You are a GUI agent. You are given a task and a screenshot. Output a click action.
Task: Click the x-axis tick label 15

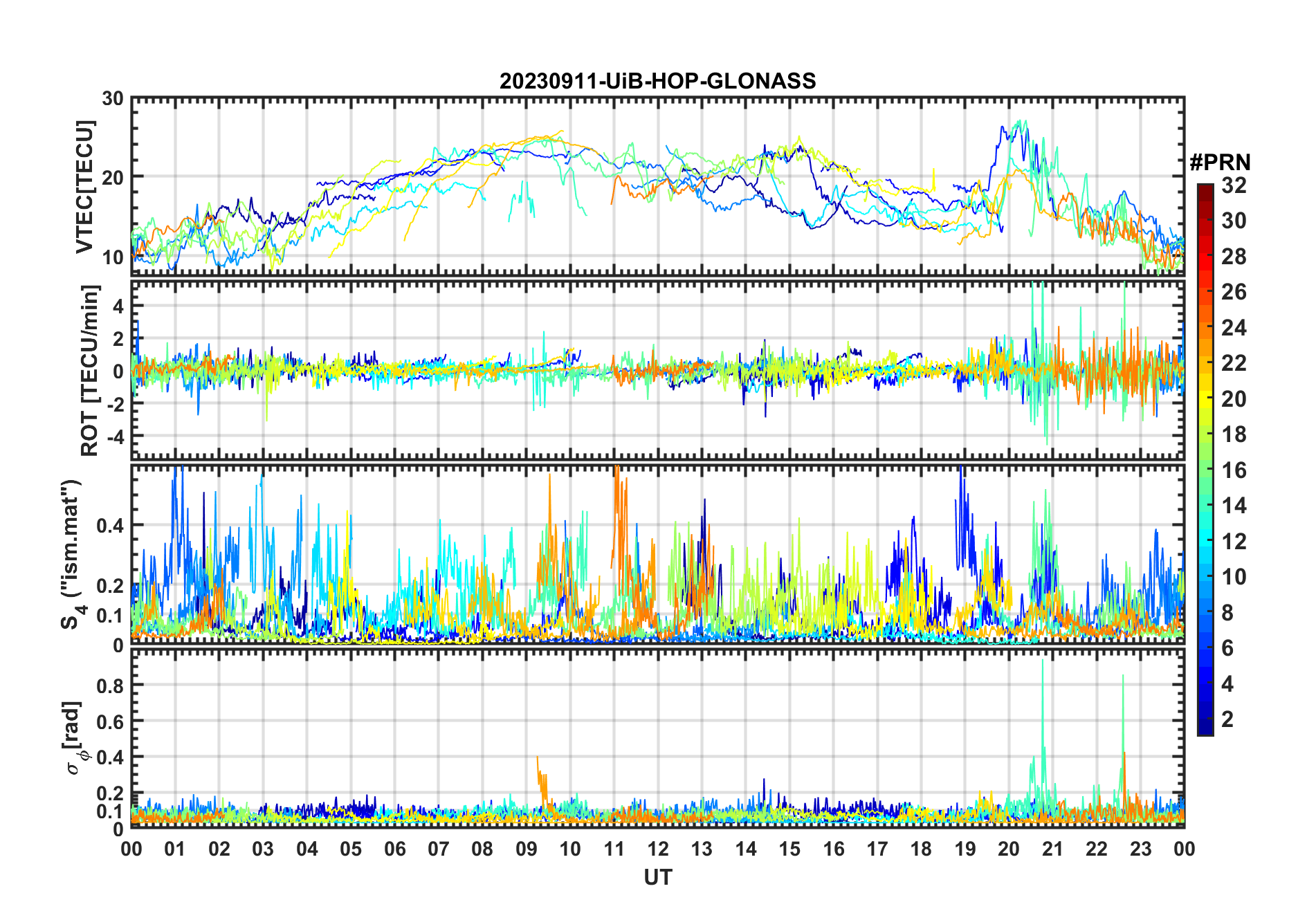click(x=789, y=849)
